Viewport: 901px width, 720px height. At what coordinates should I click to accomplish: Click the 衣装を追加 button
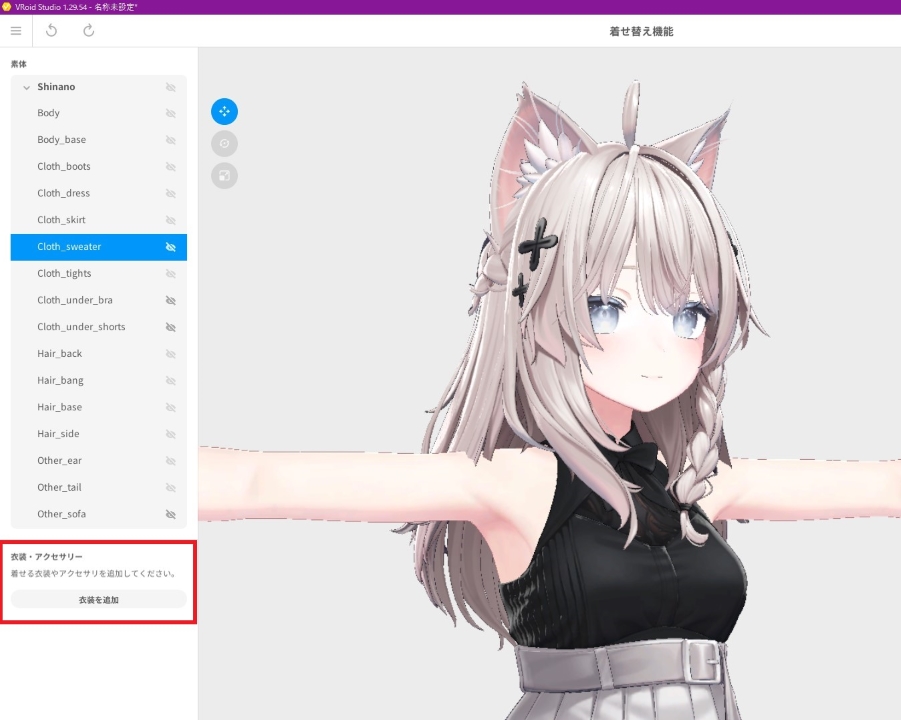point(99,599)
